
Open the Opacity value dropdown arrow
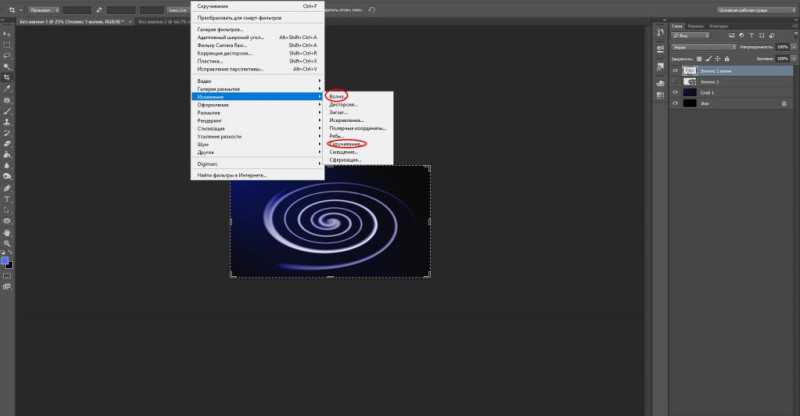pos(793,47)
